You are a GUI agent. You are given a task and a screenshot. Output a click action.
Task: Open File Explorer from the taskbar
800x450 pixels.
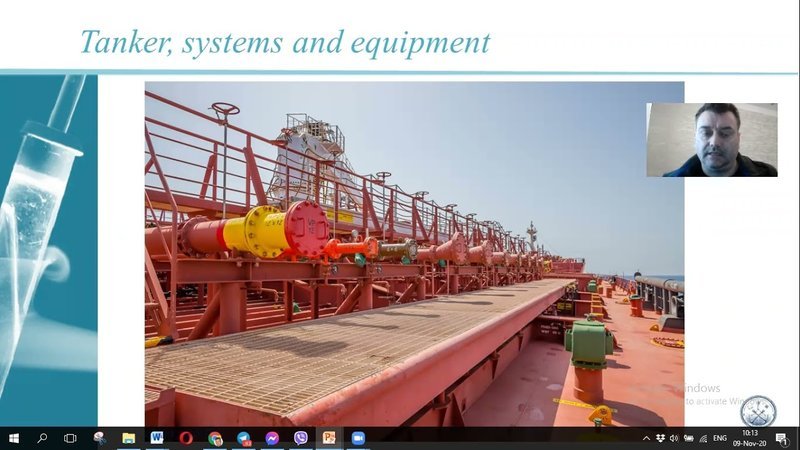coord(128,438)
